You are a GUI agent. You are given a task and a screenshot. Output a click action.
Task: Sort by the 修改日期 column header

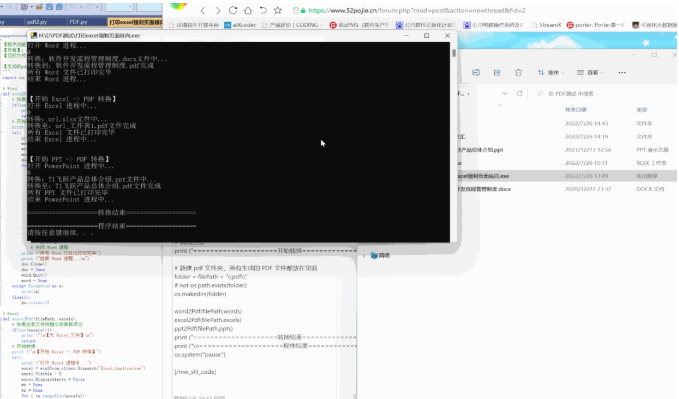click(x=576, y=110)
